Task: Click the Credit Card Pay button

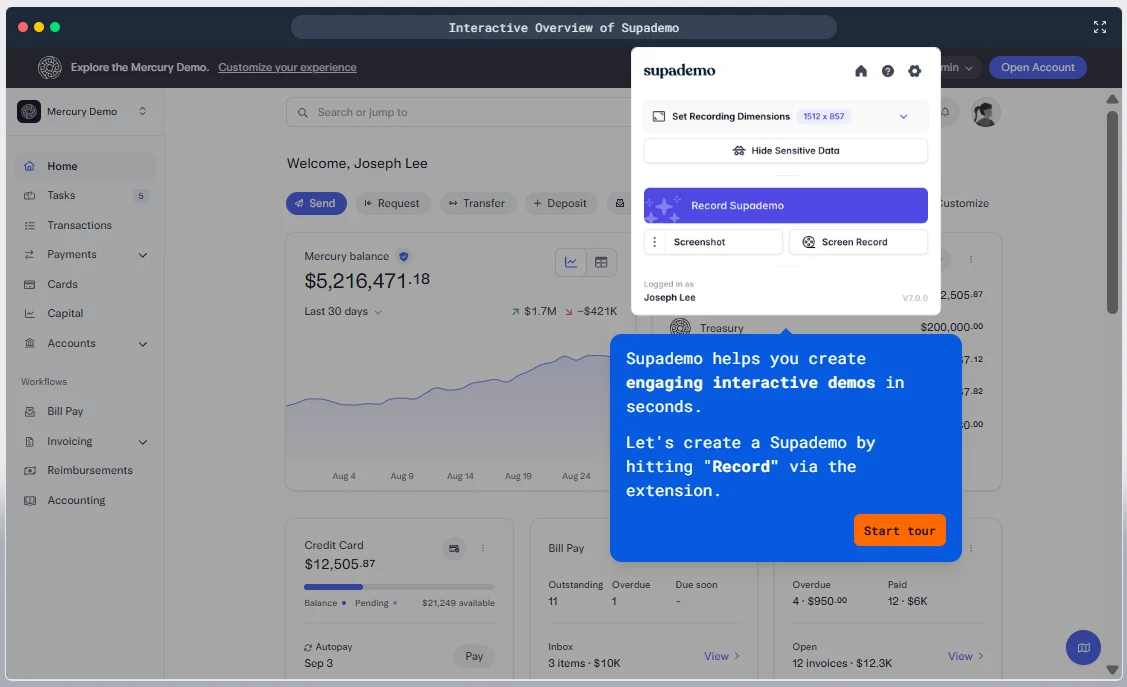Action: point(474,656)
